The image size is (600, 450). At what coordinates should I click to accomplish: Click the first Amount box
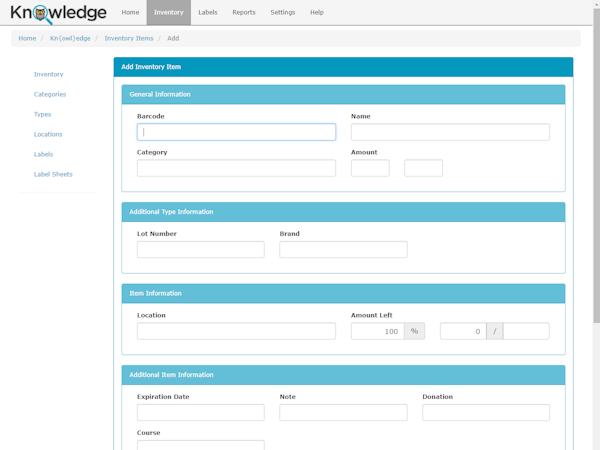(x=370, y=168)
